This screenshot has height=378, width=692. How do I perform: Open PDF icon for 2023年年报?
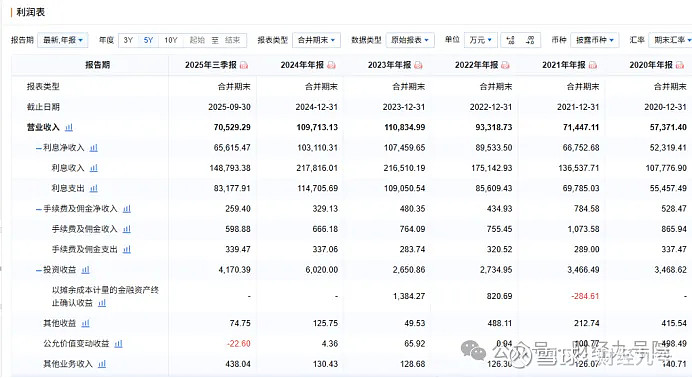pos(418,65)
